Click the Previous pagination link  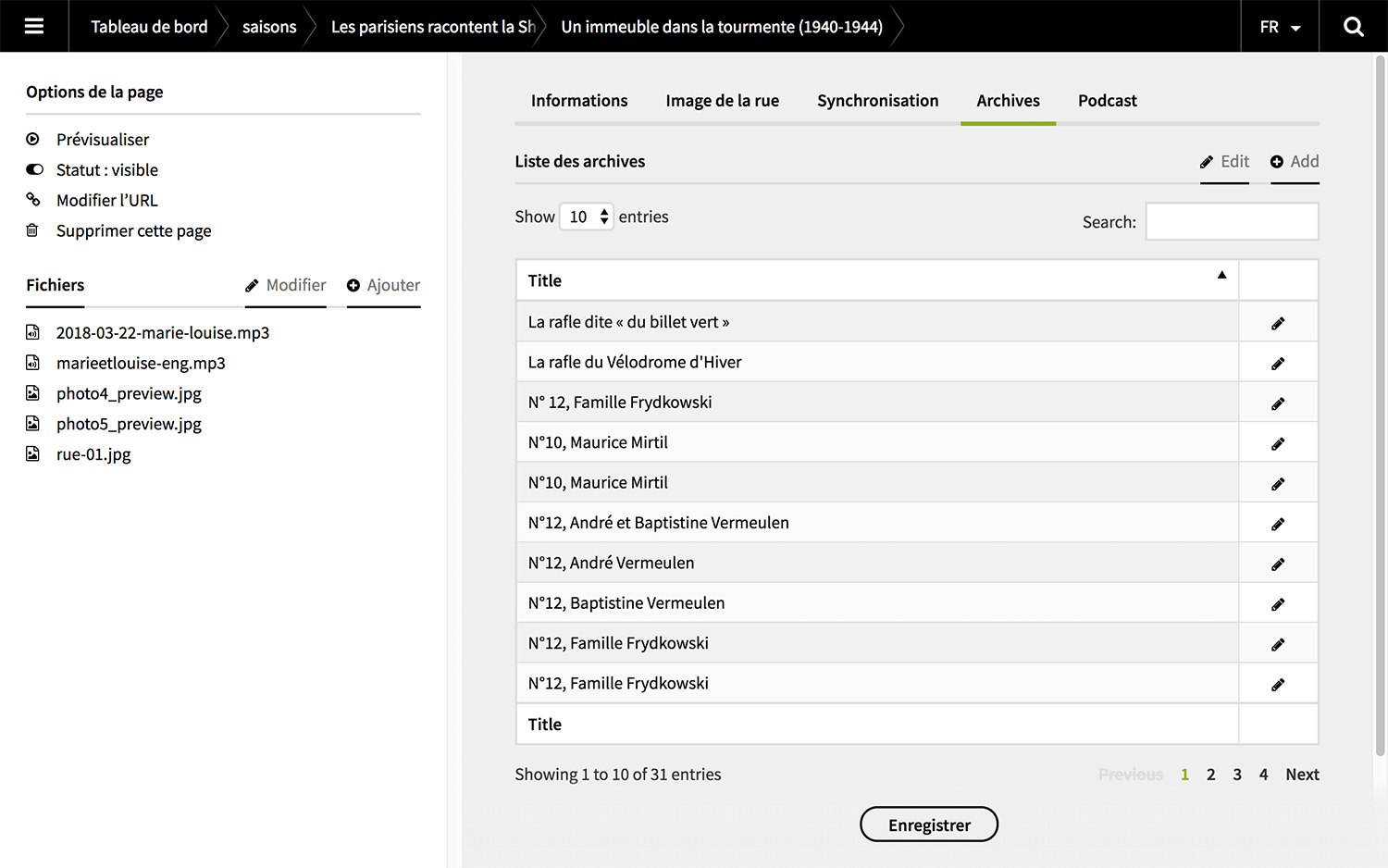[x=1131, y=775]
